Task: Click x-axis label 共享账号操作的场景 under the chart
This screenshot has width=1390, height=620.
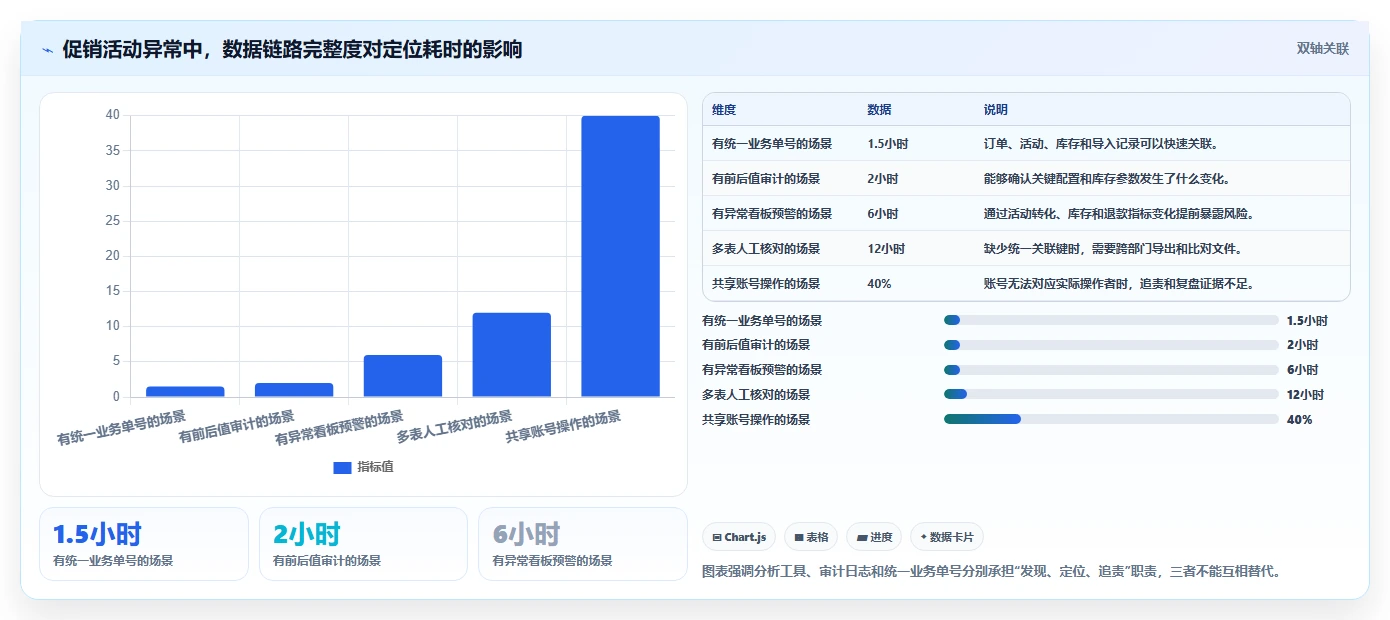Action: (x=563, y=427)
